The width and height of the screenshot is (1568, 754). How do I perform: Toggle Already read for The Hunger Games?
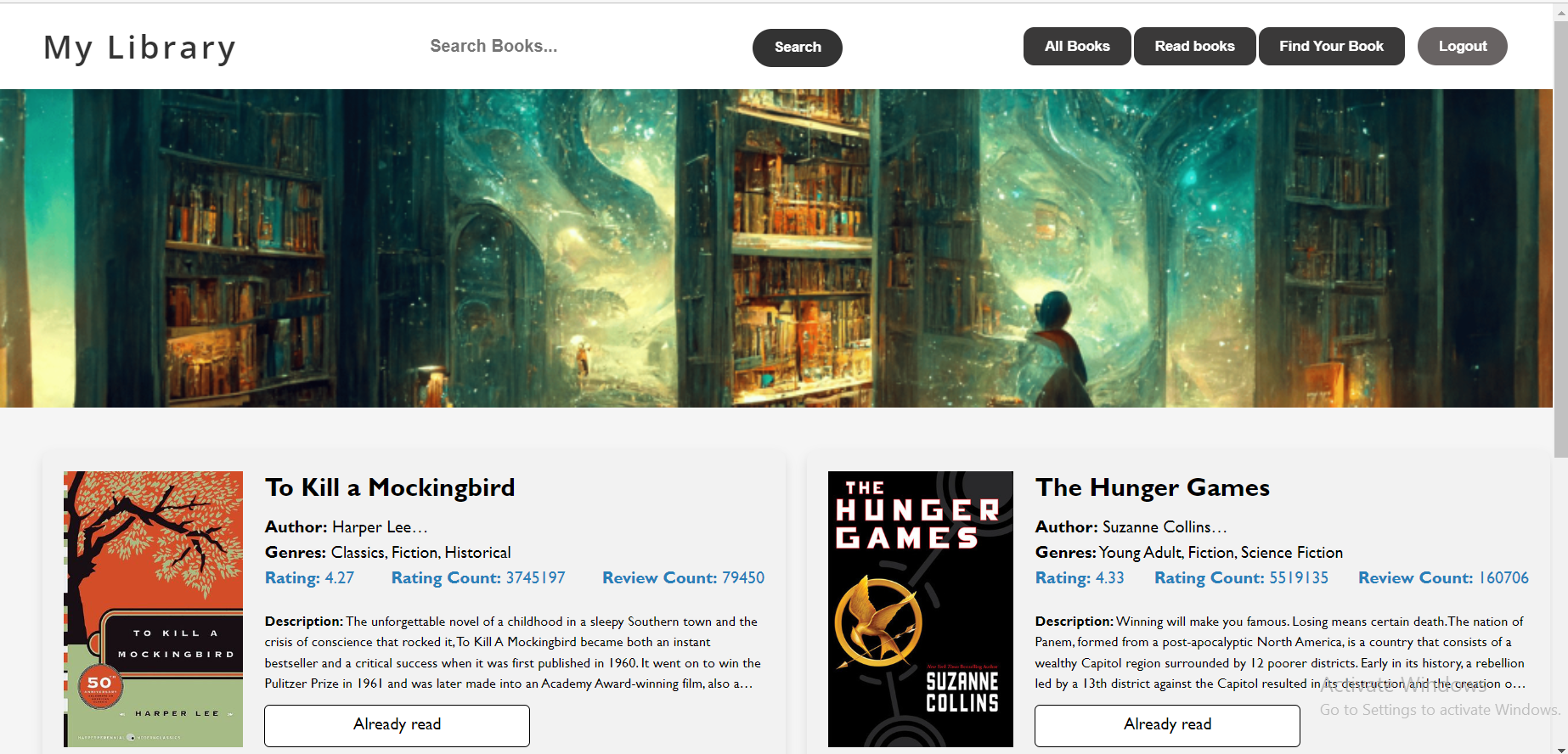1167,725
